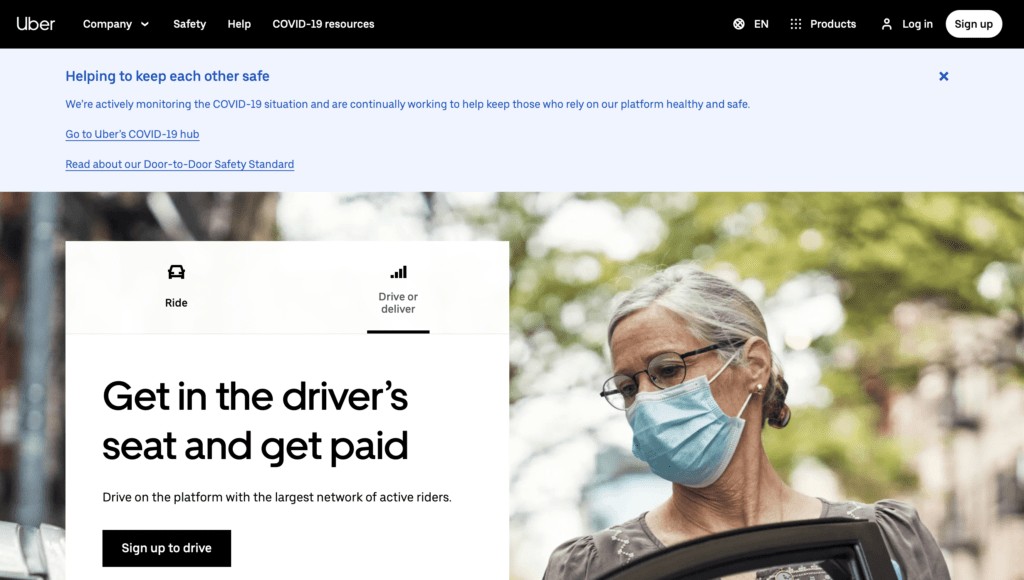Viewport: 1024px width, 580px height.
Task: Click Sign up to drive button
Action: pyautogui.click(x=167, y=548)
